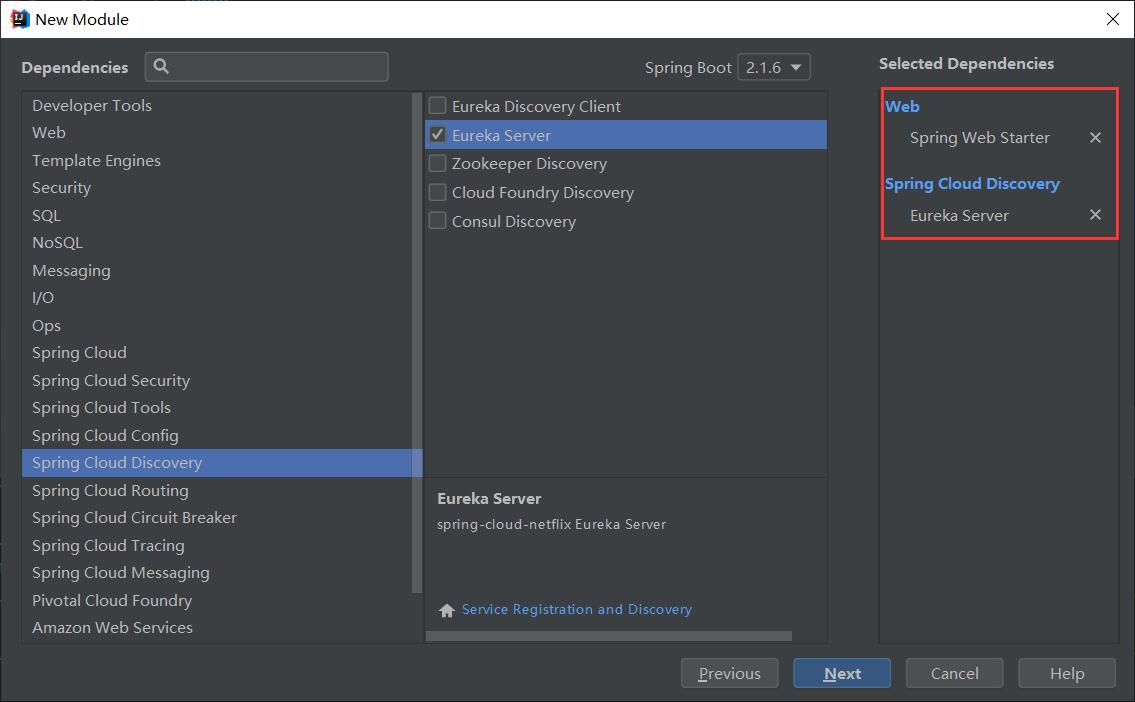The height and width of the screenshot is (702, 1135).
Task: Select the Spring Cloud category
Action: [217, 353]
